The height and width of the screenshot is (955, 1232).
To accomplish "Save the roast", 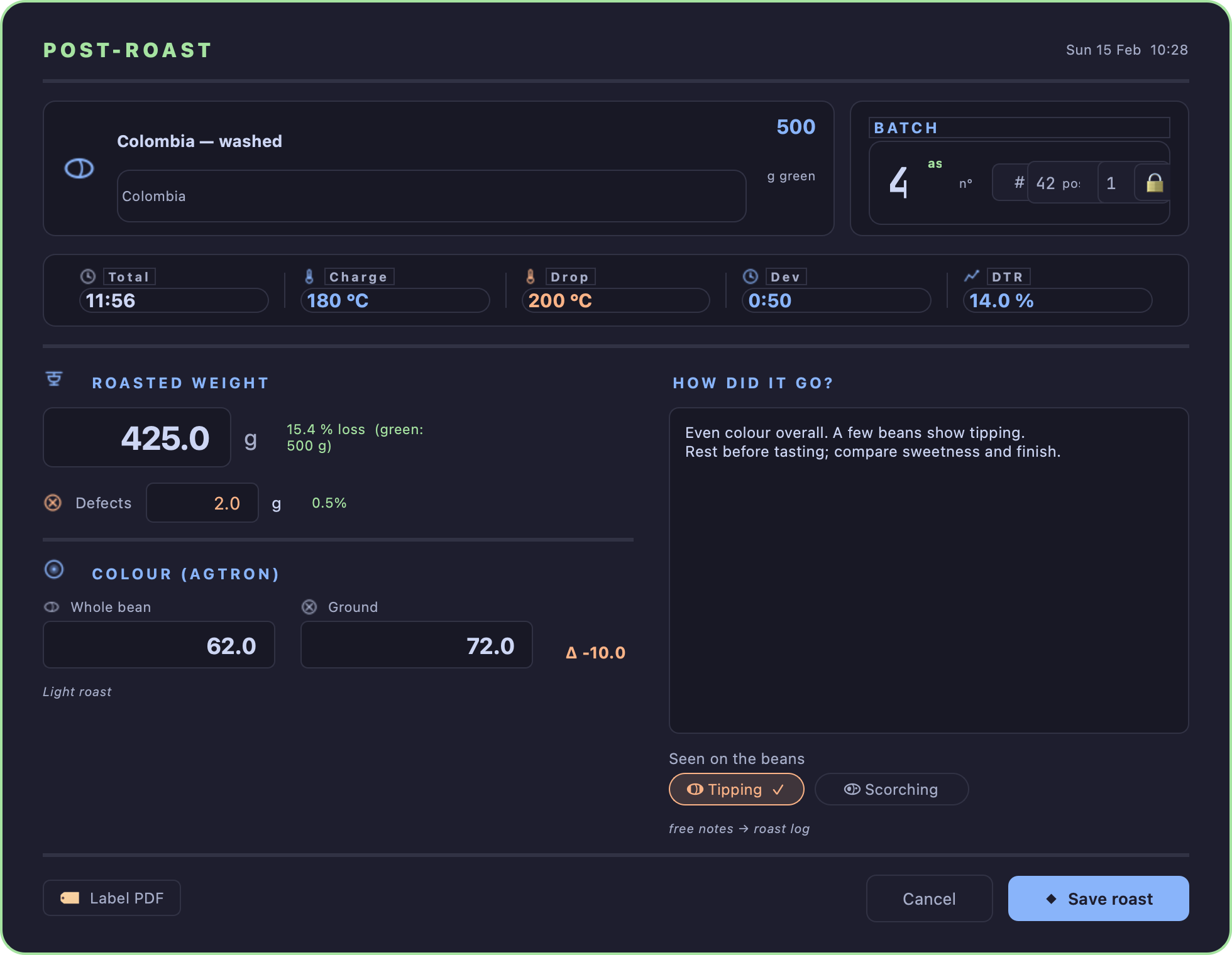I will pos(1098,898).
